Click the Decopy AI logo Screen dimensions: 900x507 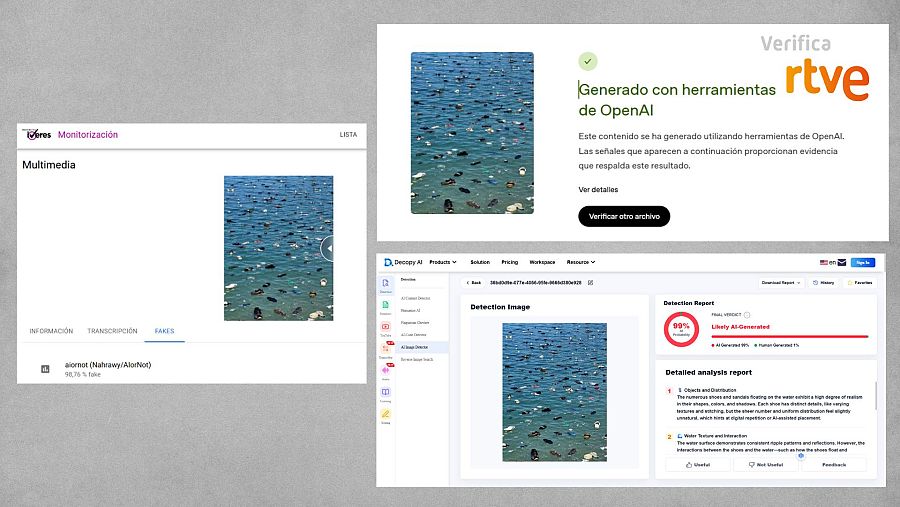[402, 262]
